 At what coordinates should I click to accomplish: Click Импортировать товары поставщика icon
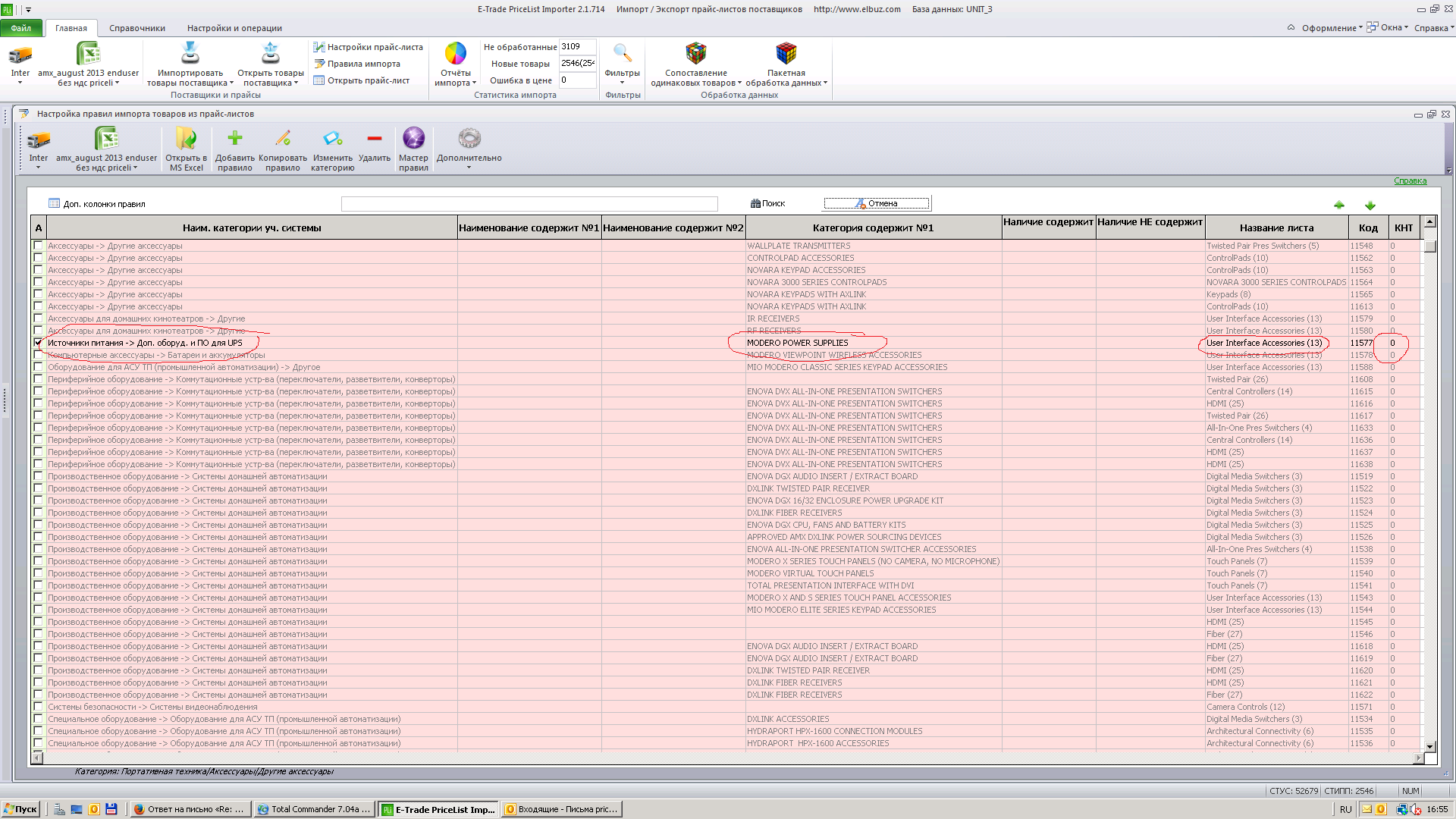(190, 54)
